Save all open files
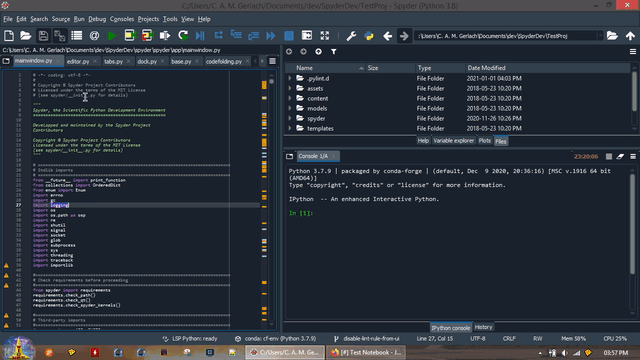The width and height of the screenshot is (640, 360). click(60, 36)
